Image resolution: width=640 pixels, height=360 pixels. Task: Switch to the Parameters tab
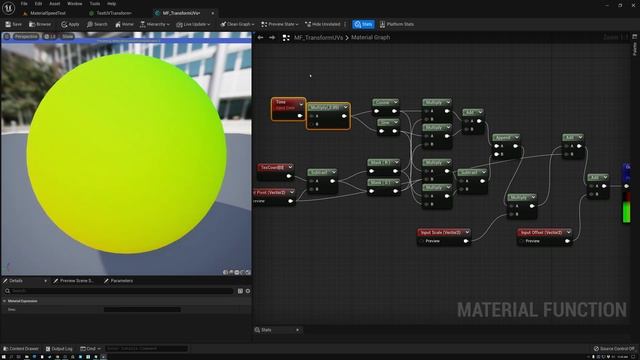point(118,281)
